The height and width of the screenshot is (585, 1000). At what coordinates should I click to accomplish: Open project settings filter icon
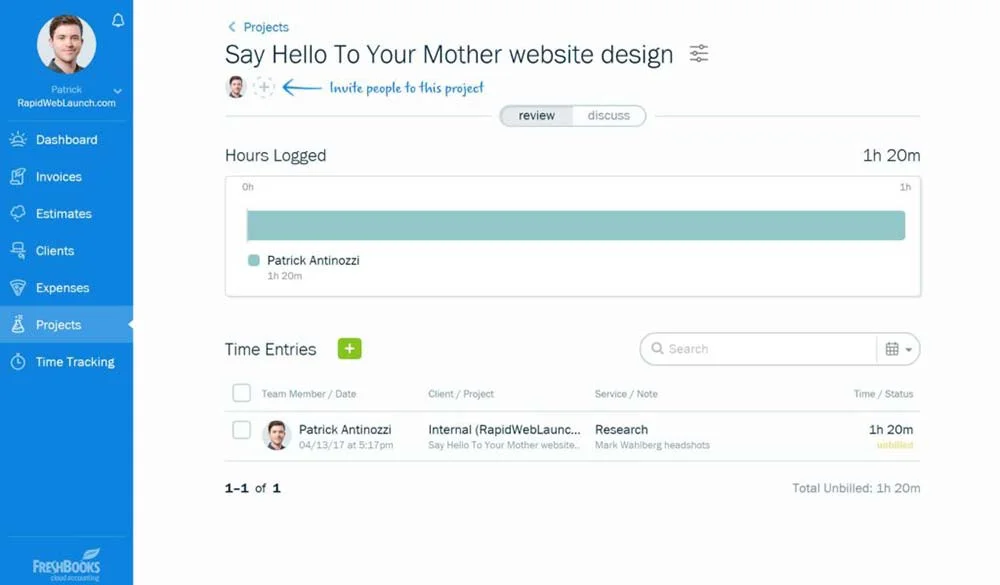pyautogui.click(x=698, y=55)
